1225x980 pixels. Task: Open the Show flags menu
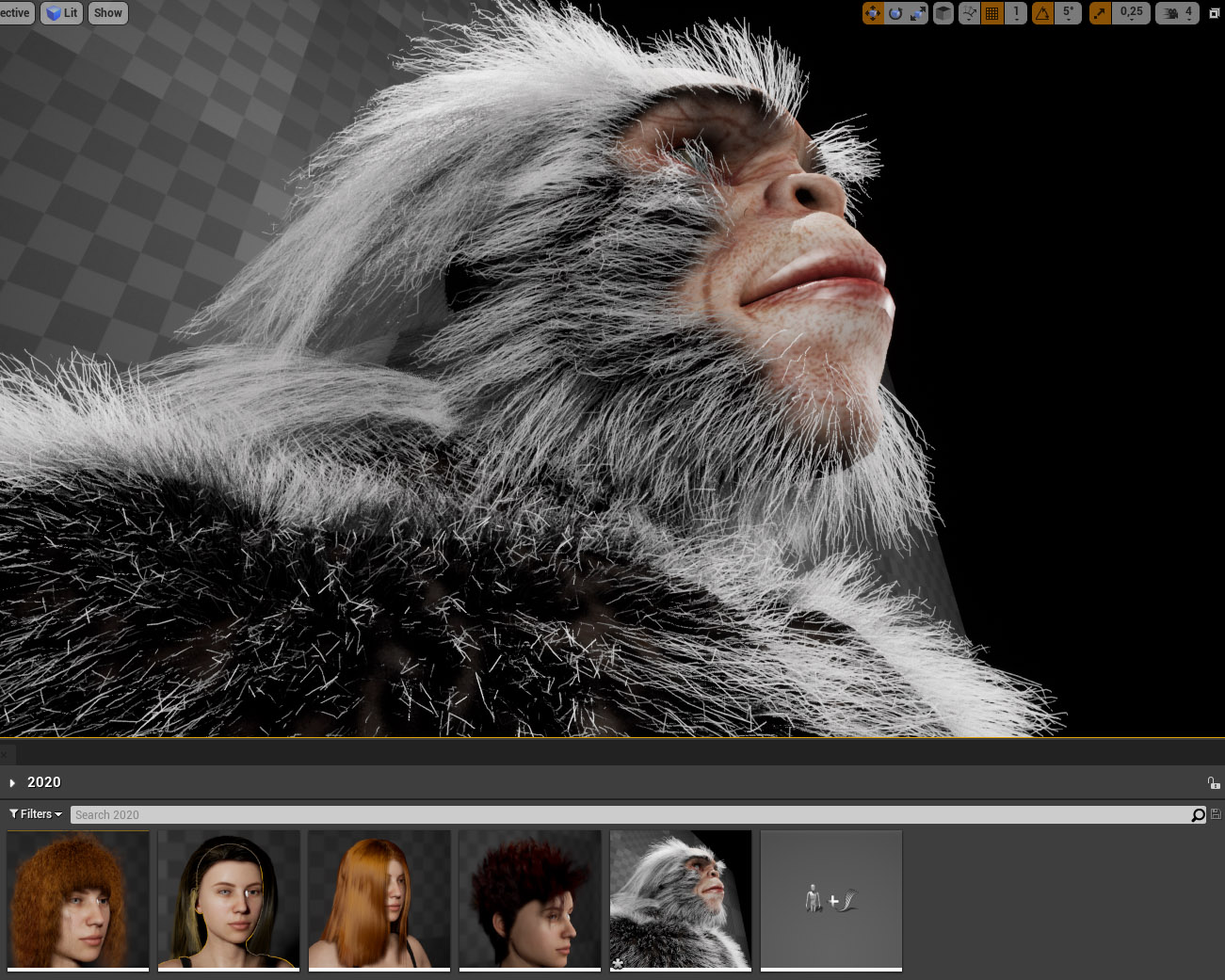[x=108, y=13]
